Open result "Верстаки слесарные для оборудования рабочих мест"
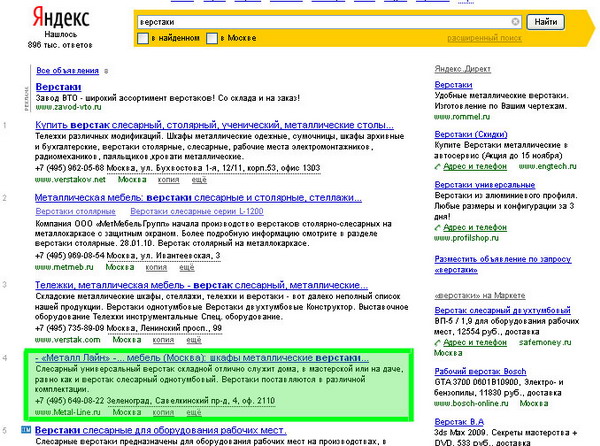This screenshot has width=600, height=446. pyautogui.click(x=161, y=430)
